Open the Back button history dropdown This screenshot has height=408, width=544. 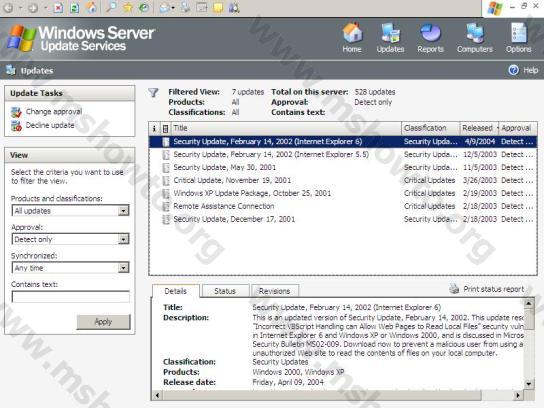click(20, 8)
